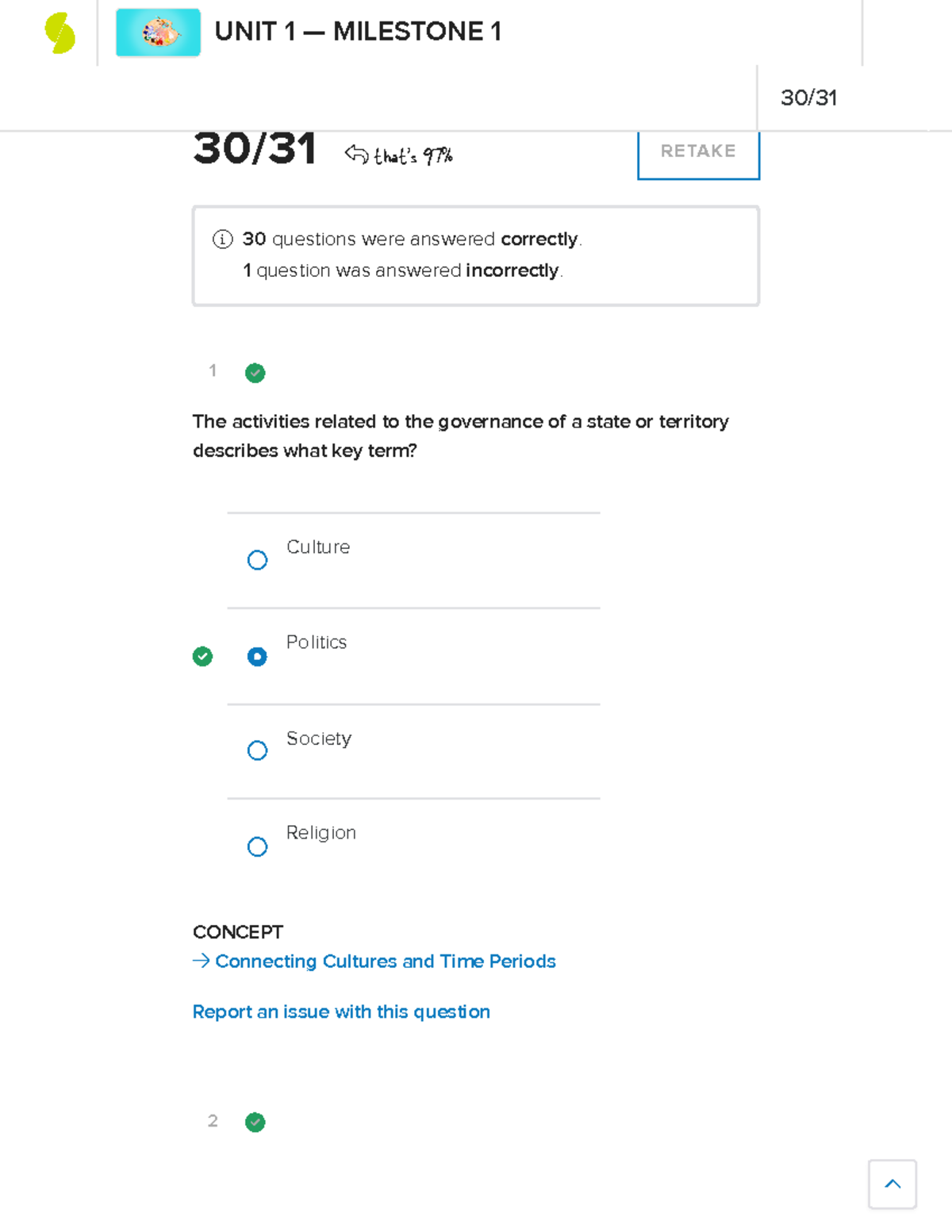This screenshot has width=952, height=1232.
Task: Select the Society radio button
Action: pyautogui.click(x=257, y=750)
